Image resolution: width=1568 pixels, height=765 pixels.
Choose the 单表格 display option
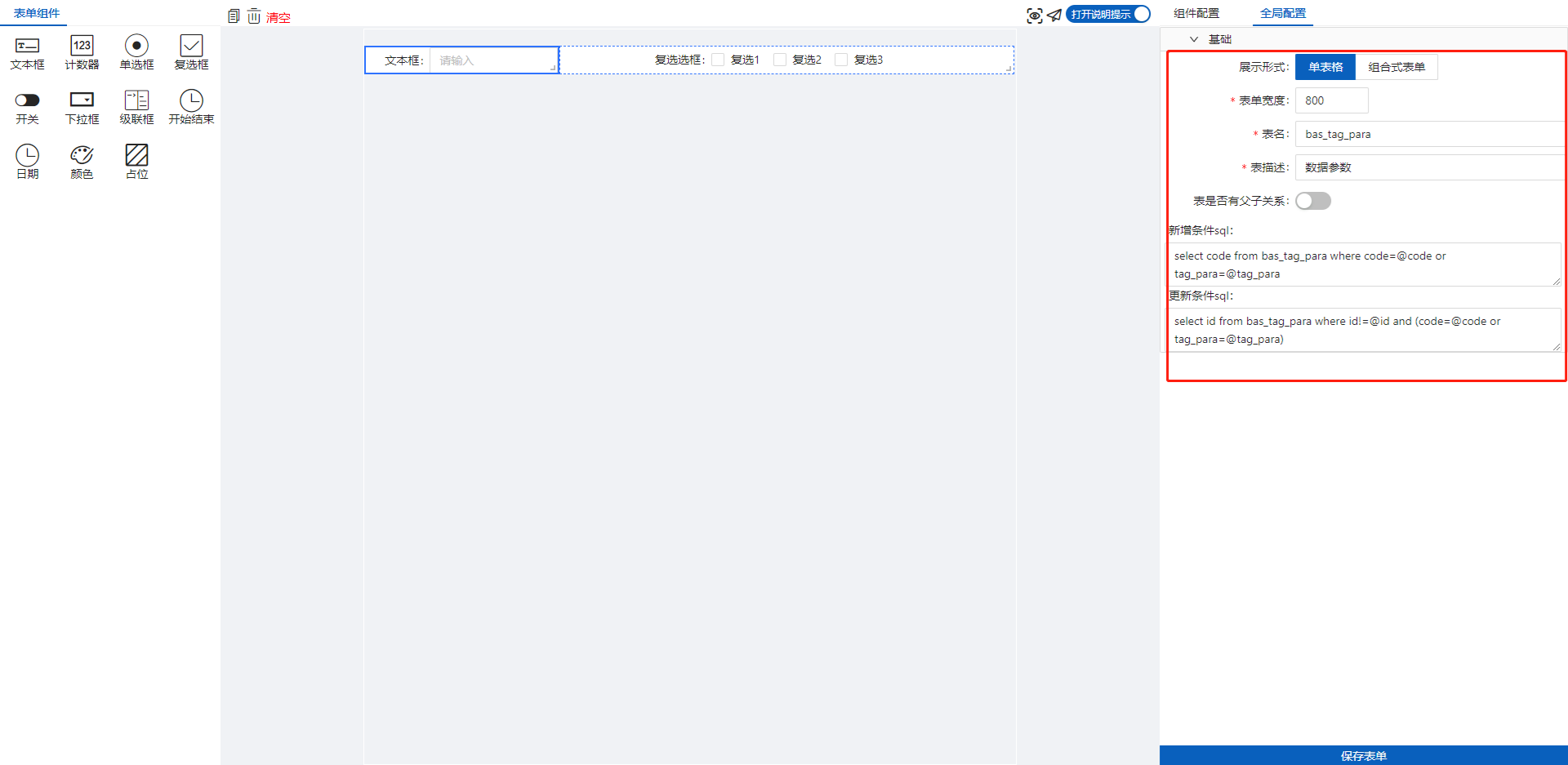(x=1325, y=67)
